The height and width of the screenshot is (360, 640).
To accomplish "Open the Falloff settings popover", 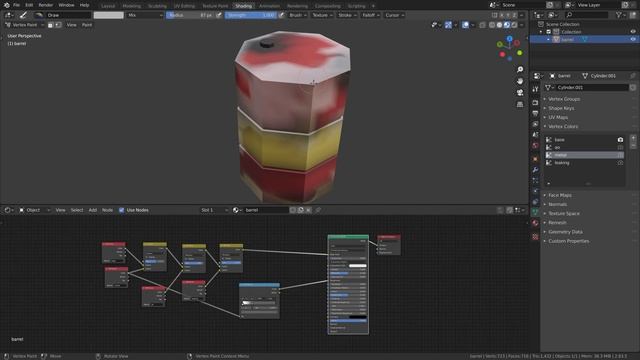I will (370, 15).
